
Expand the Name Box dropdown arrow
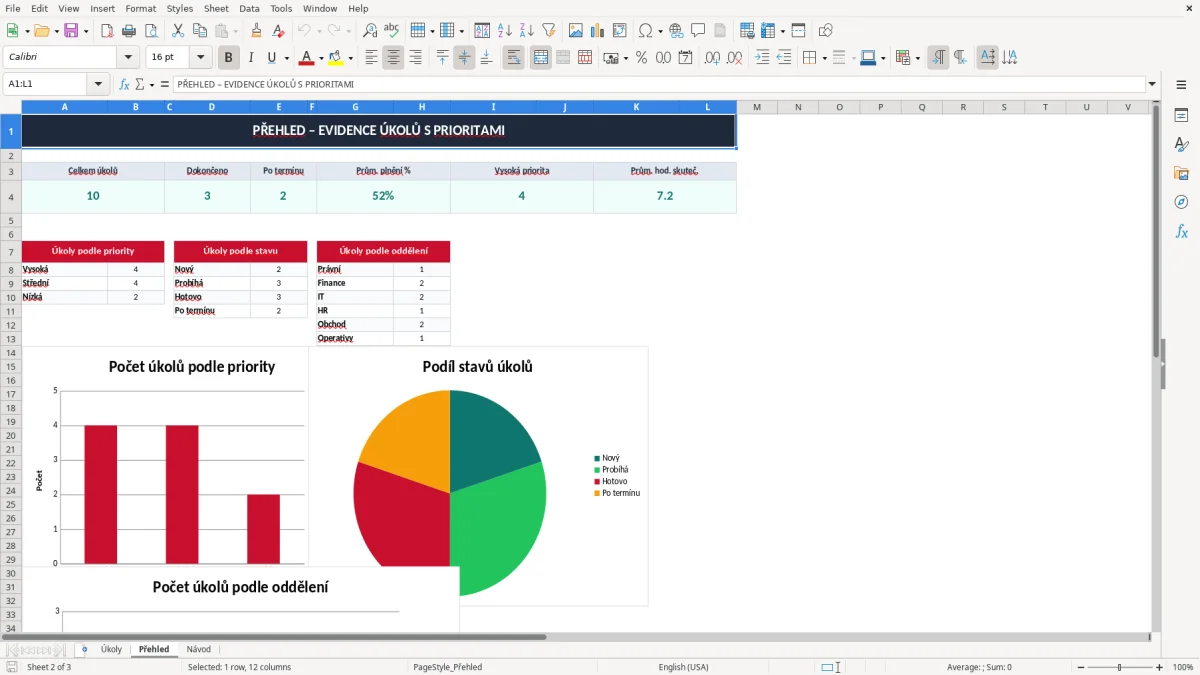pyautogui.click(x=98, y=84)
